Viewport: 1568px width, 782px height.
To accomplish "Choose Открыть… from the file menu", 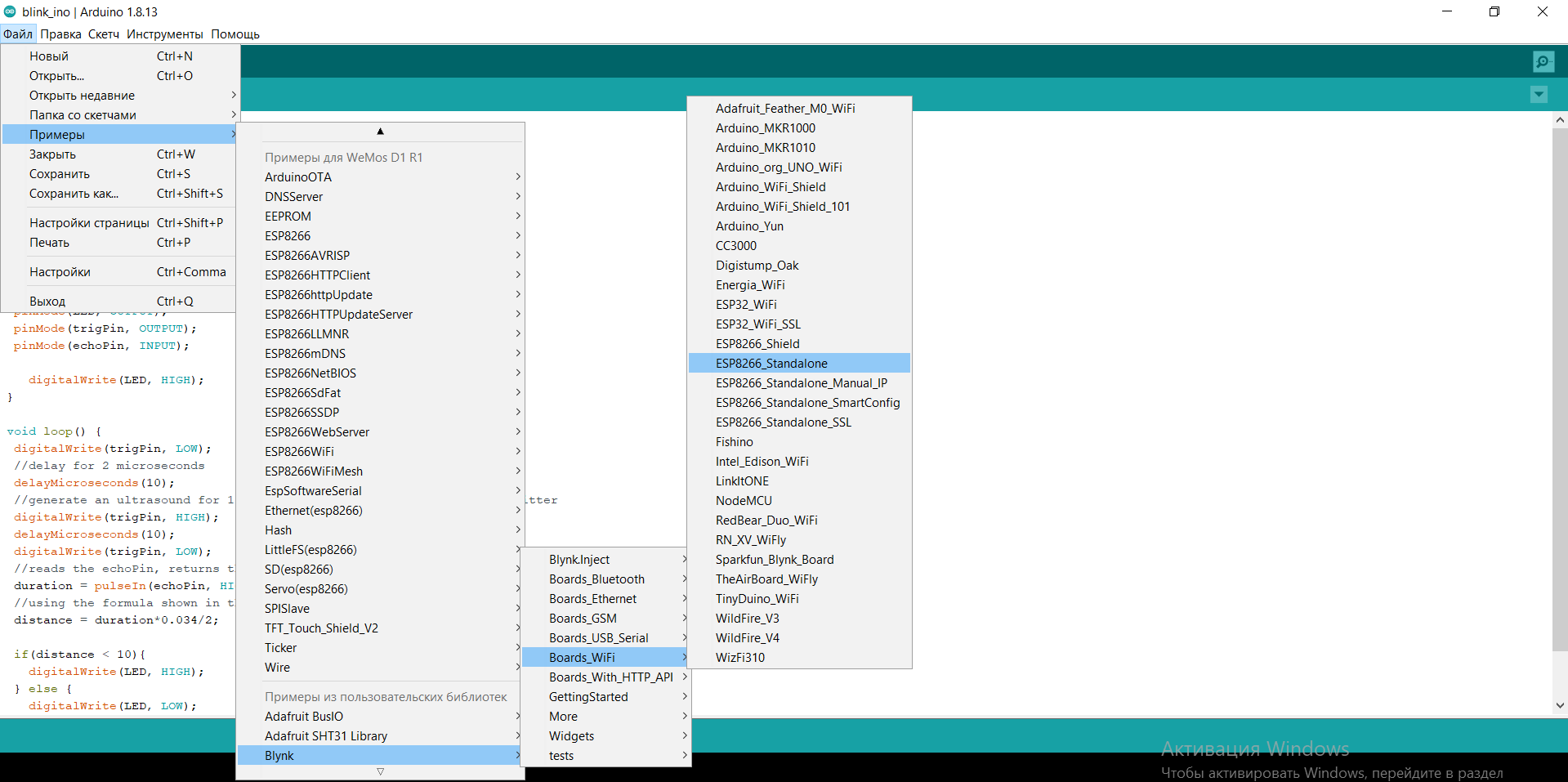I will (120, 76).
